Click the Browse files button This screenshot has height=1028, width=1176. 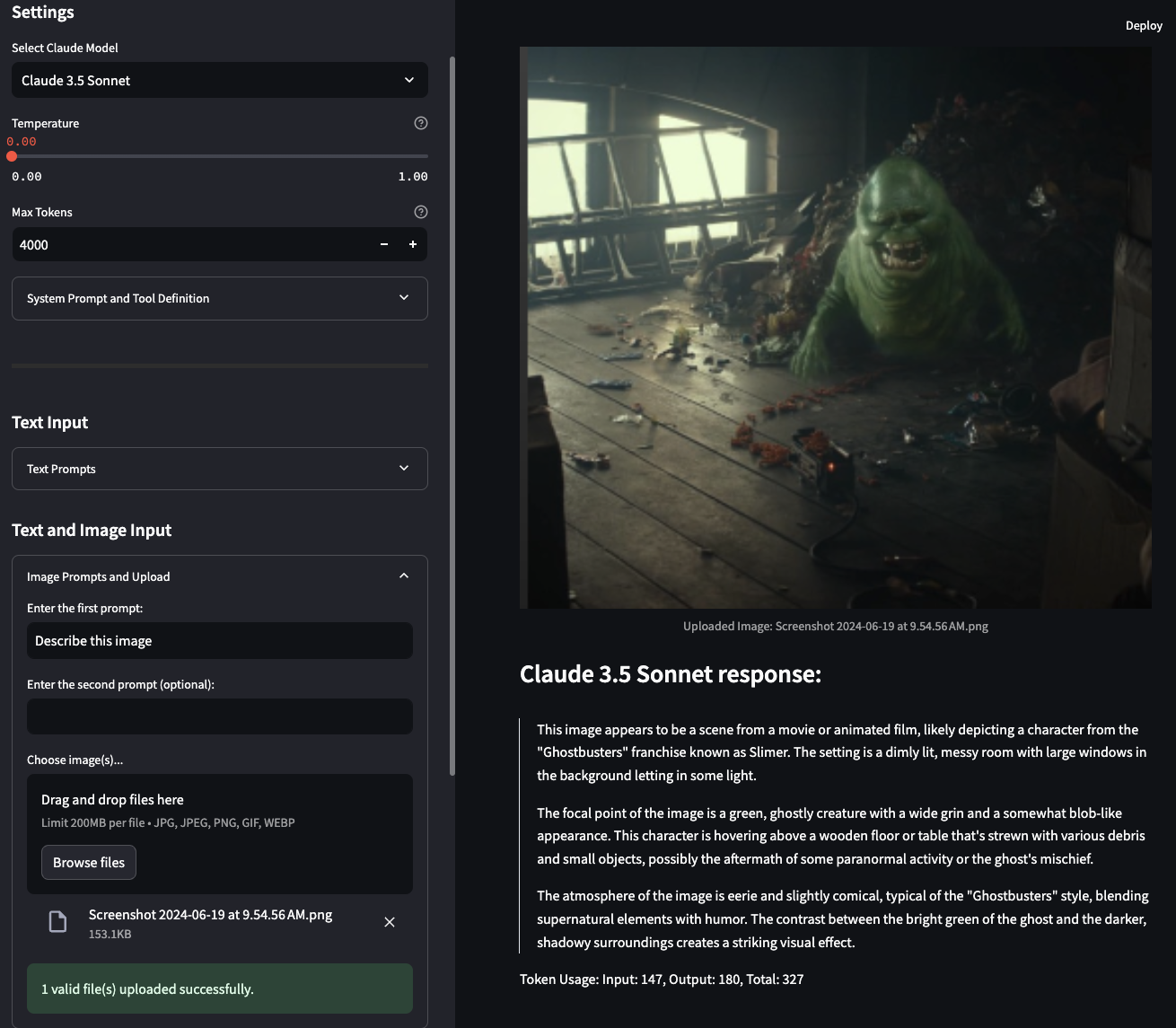click(x=89, y=862)
